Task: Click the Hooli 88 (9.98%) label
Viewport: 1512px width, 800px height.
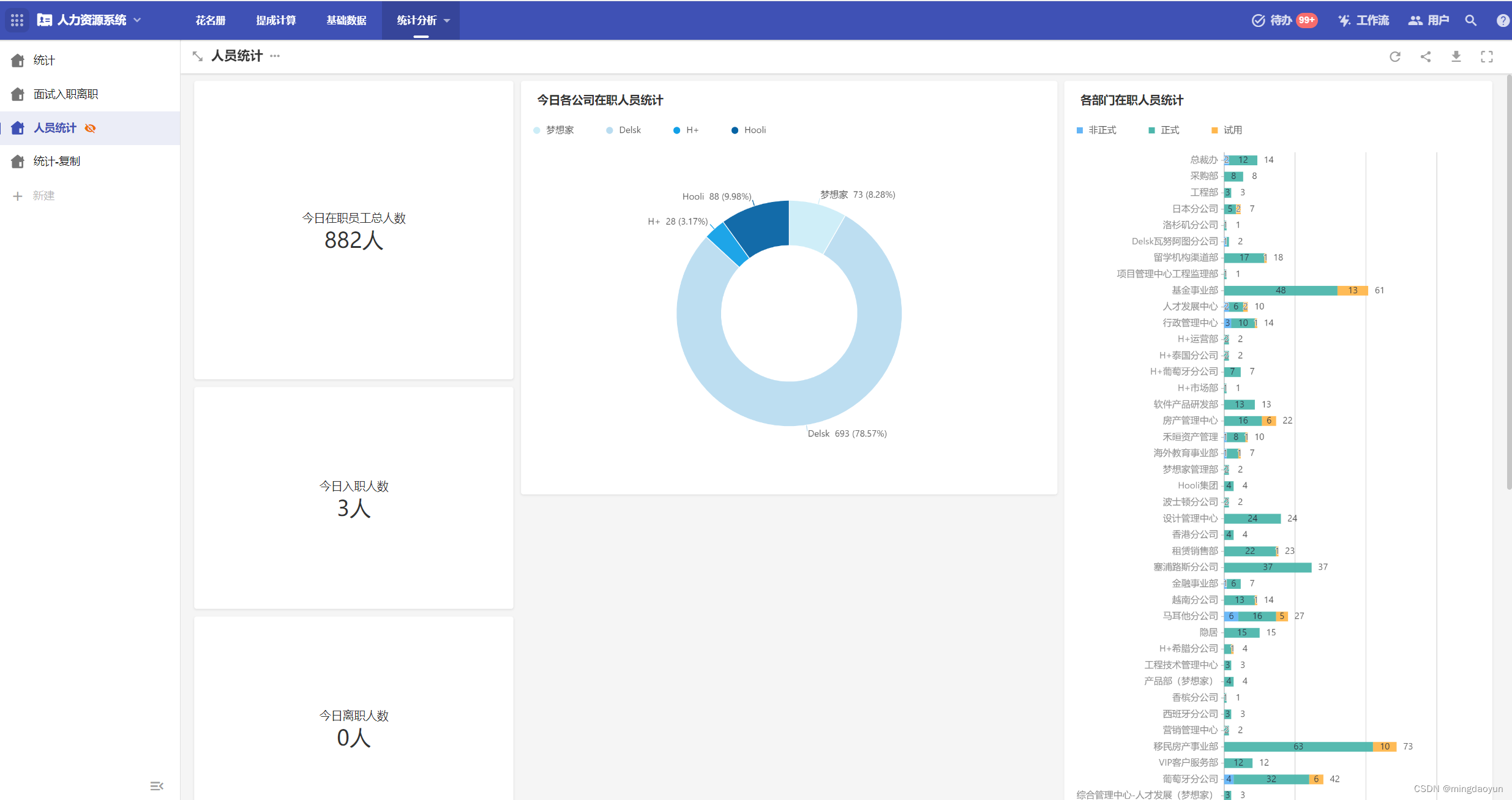Action: [x=717, y=196]
